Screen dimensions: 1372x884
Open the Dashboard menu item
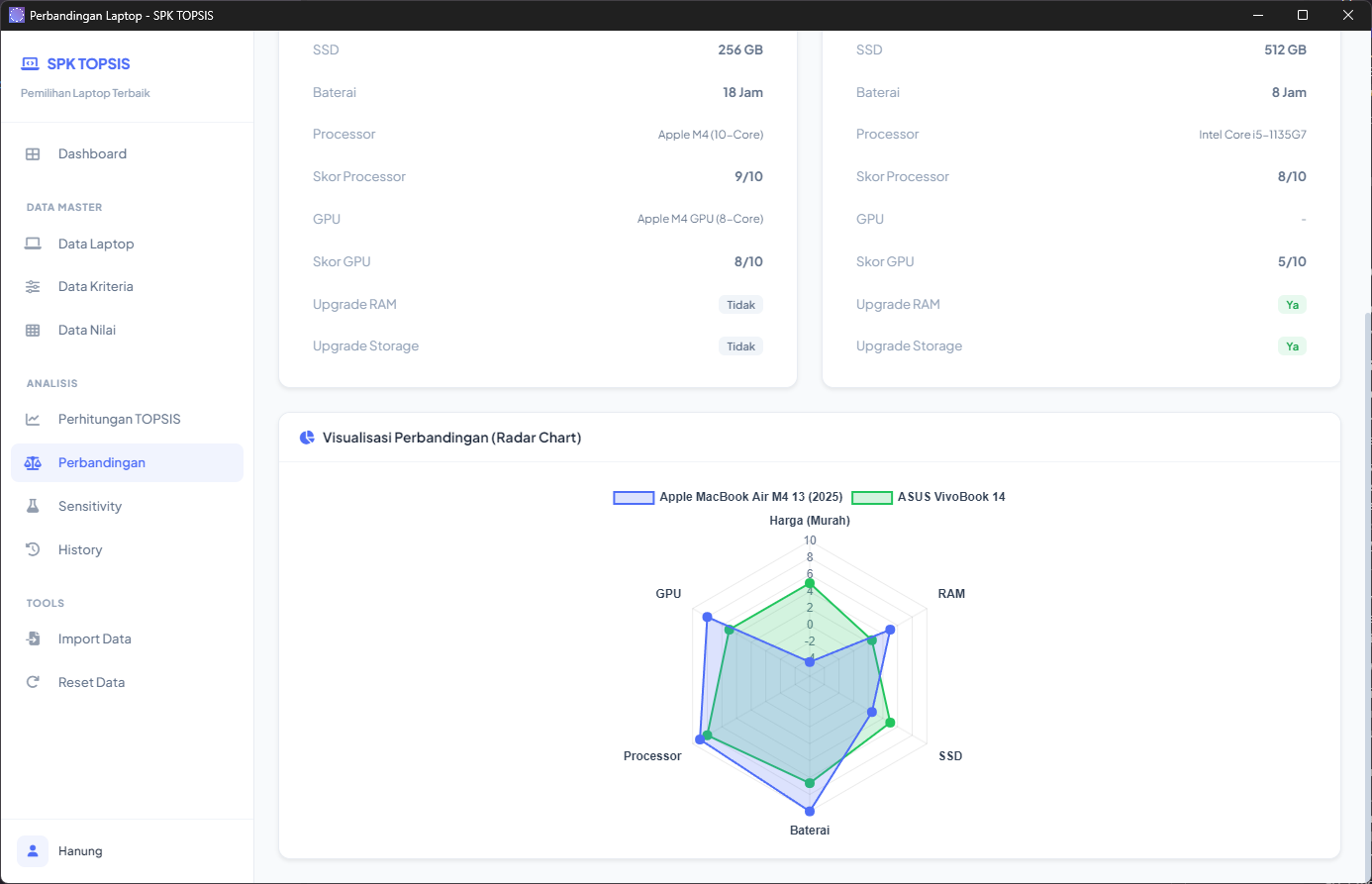pyautogui.click(x=127, y=154)
